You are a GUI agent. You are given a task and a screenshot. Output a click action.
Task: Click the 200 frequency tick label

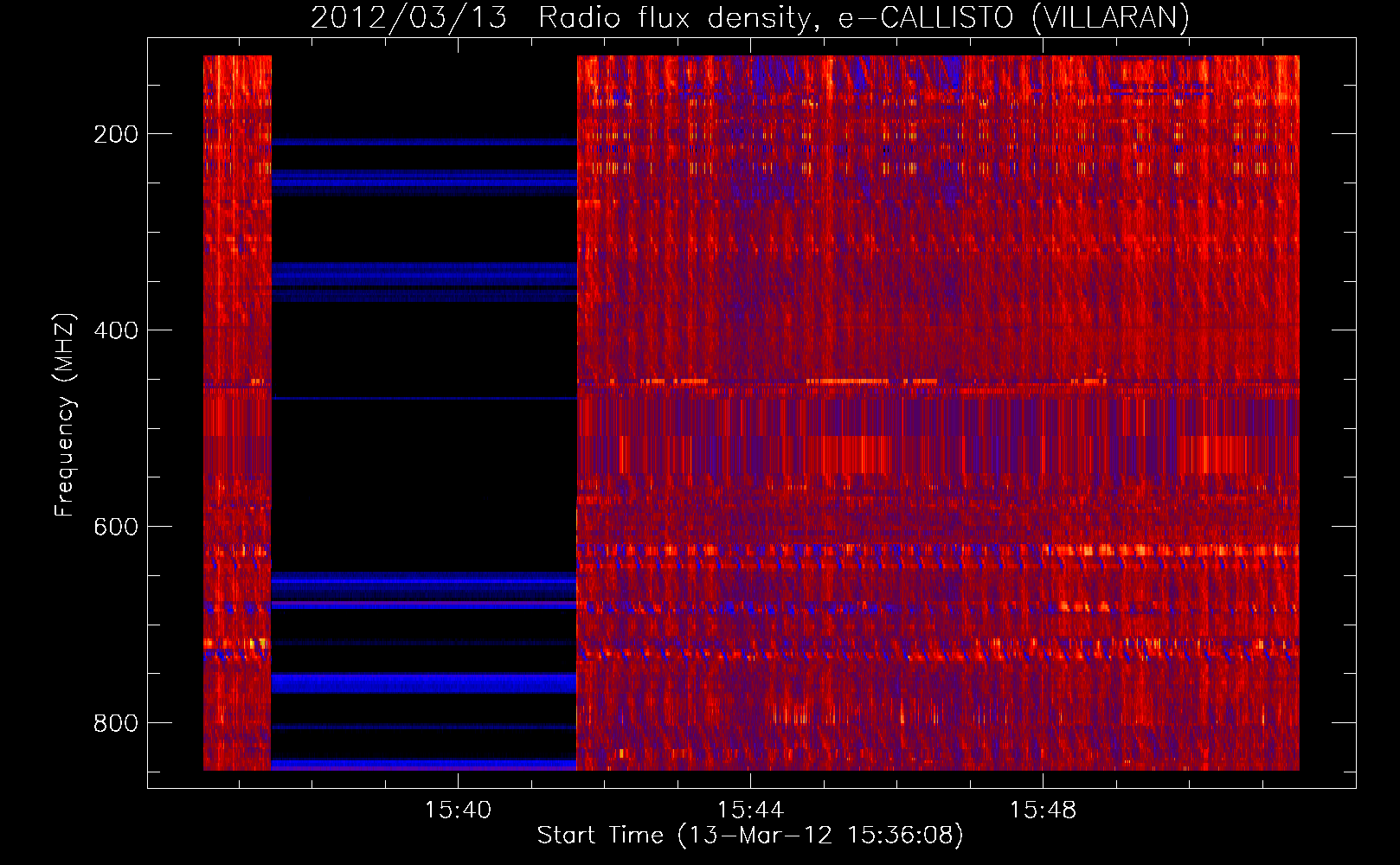tap(116, 134)
